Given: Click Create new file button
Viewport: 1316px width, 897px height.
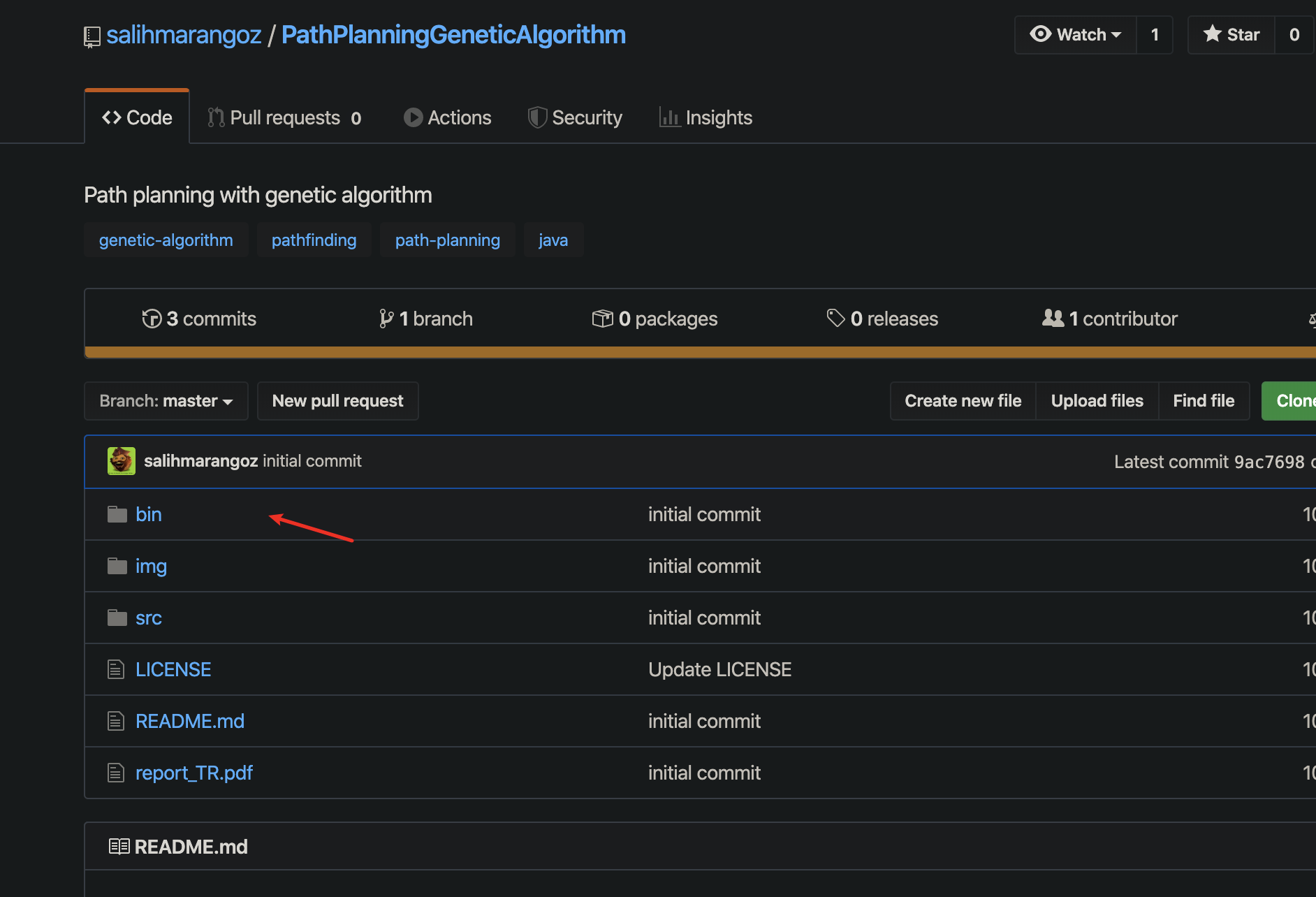Looking at the screenshot, I should [963, 401].
